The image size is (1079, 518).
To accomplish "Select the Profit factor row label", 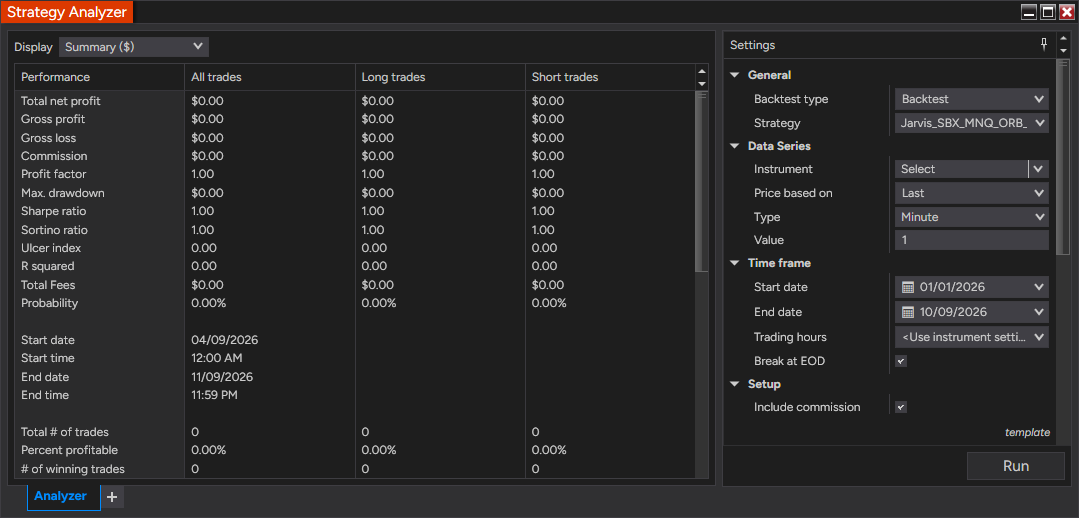I will tap(54, 174).
